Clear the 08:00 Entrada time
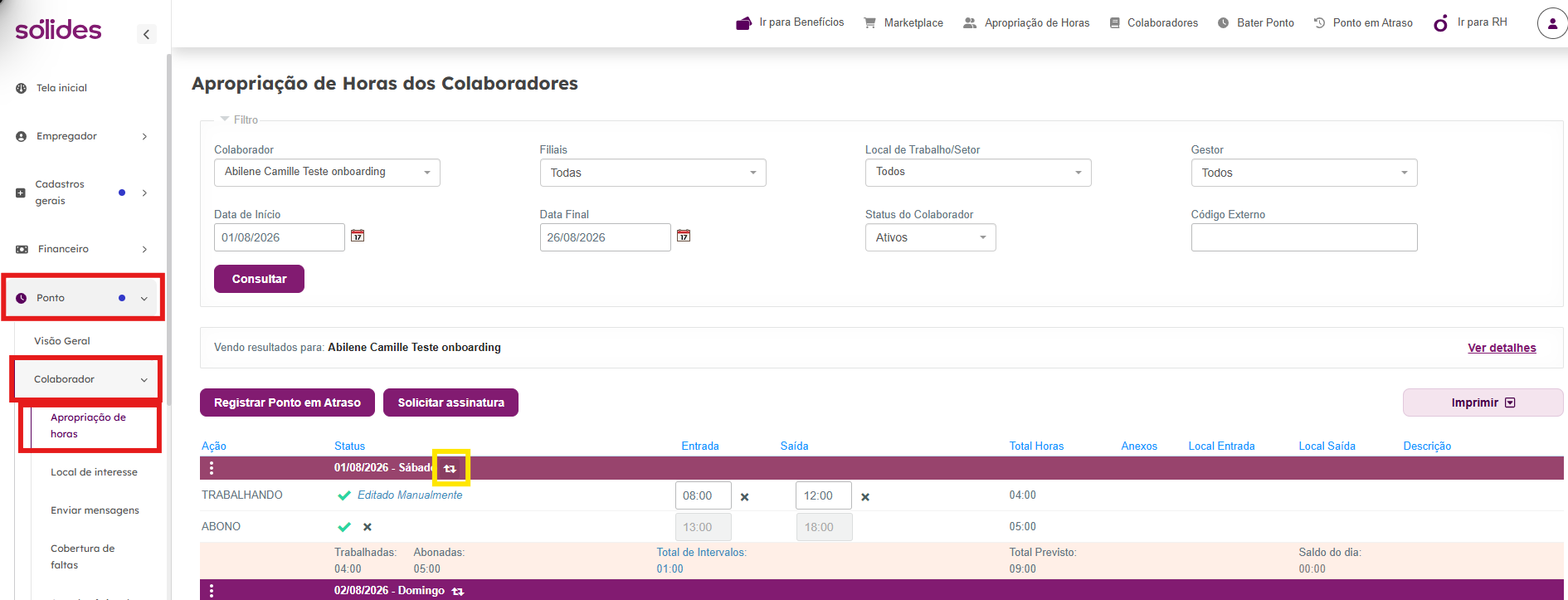The width and height of the screenshot is (1568, 600). (x=744, y=497)
